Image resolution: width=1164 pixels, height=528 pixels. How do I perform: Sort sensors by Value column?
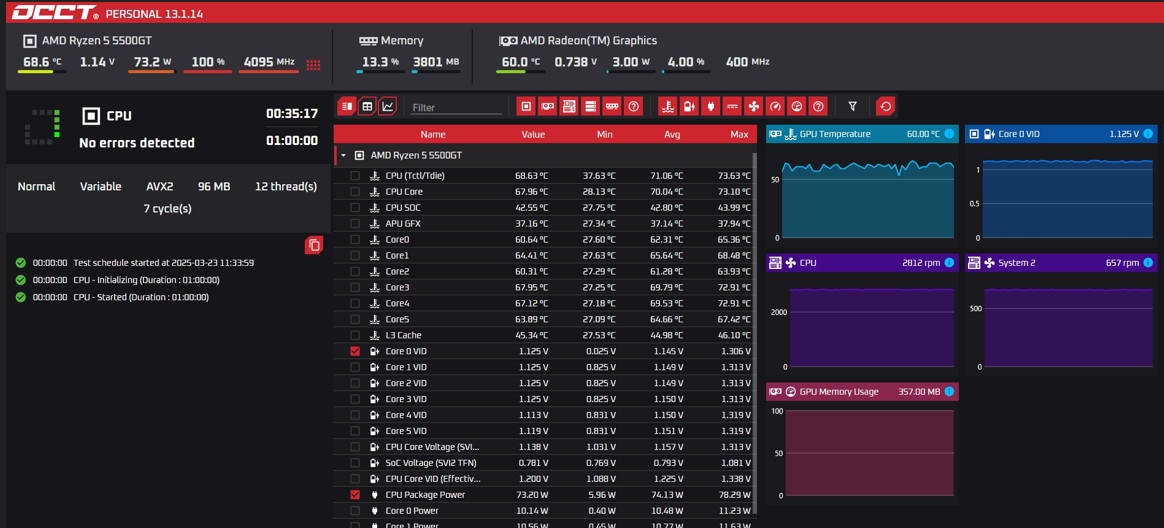click(x=533, y=134)
